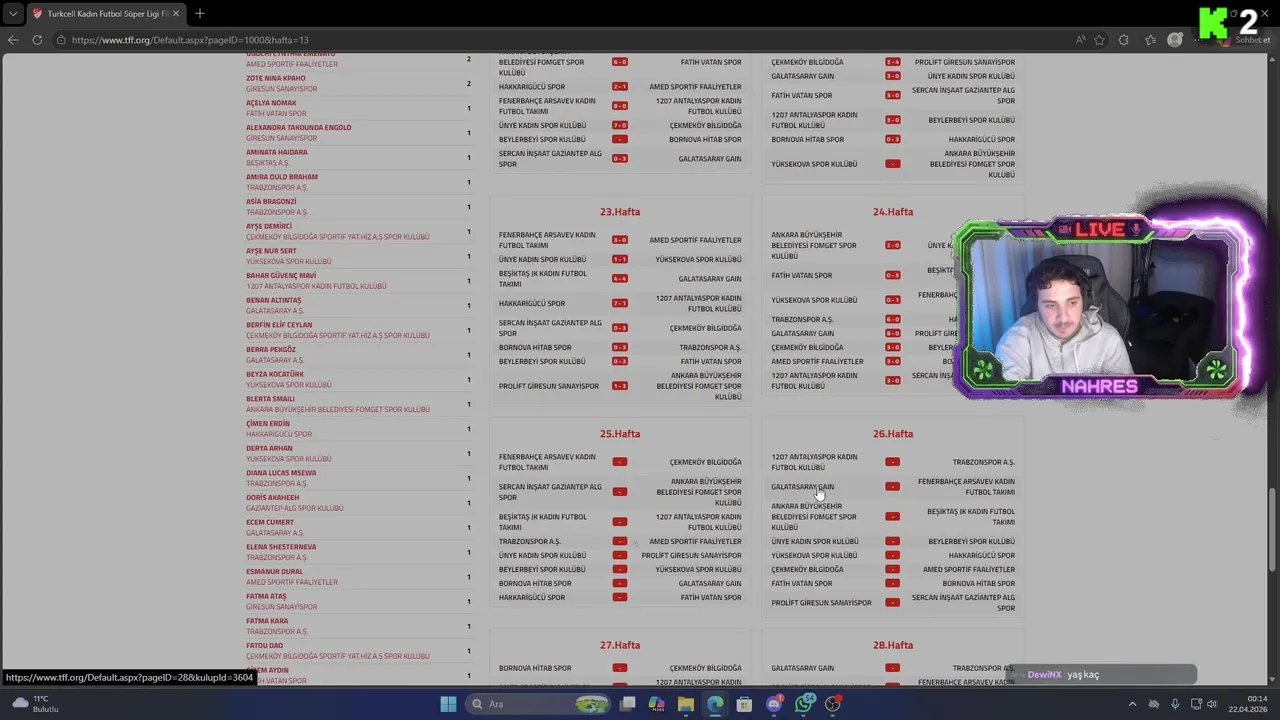The image size is (1280, 720).
Task: Click the 28.Hafta heading
Action: (x=893, y=645)
